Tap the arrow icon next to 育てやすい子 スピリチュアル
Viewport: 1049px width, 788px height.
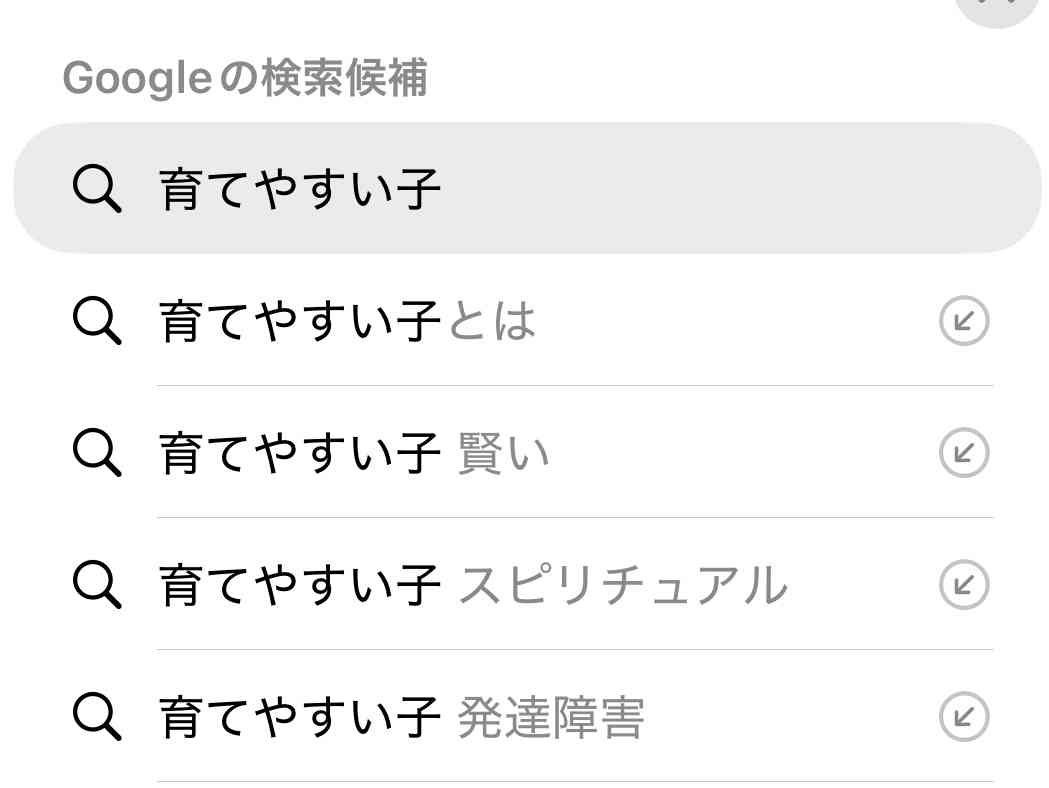tap(963, 585)
